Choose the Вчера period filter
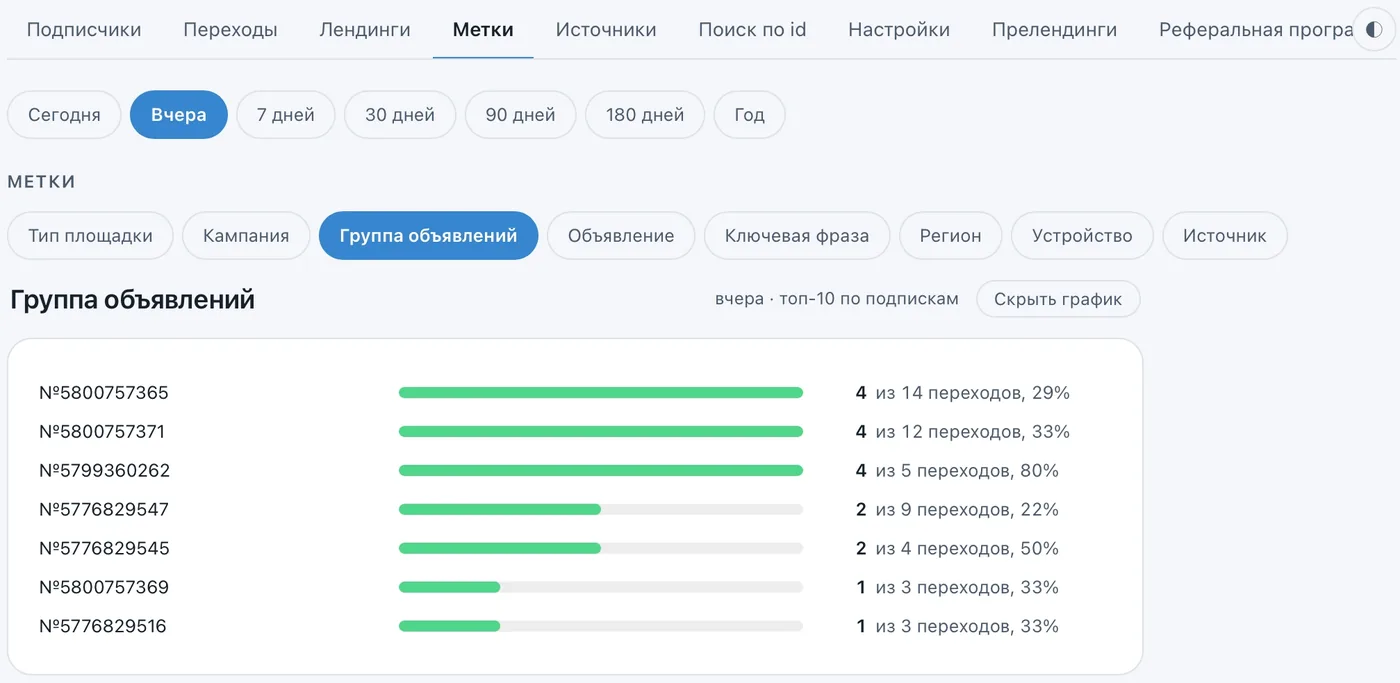The image size is (1400, 683). [x=179, y=115]
